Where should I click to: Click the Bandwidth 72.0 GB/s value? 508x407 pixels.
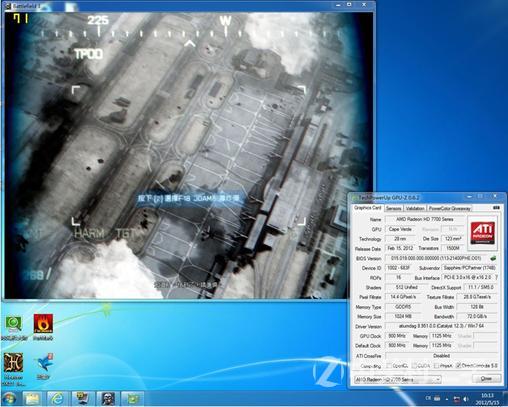(477, 316)
